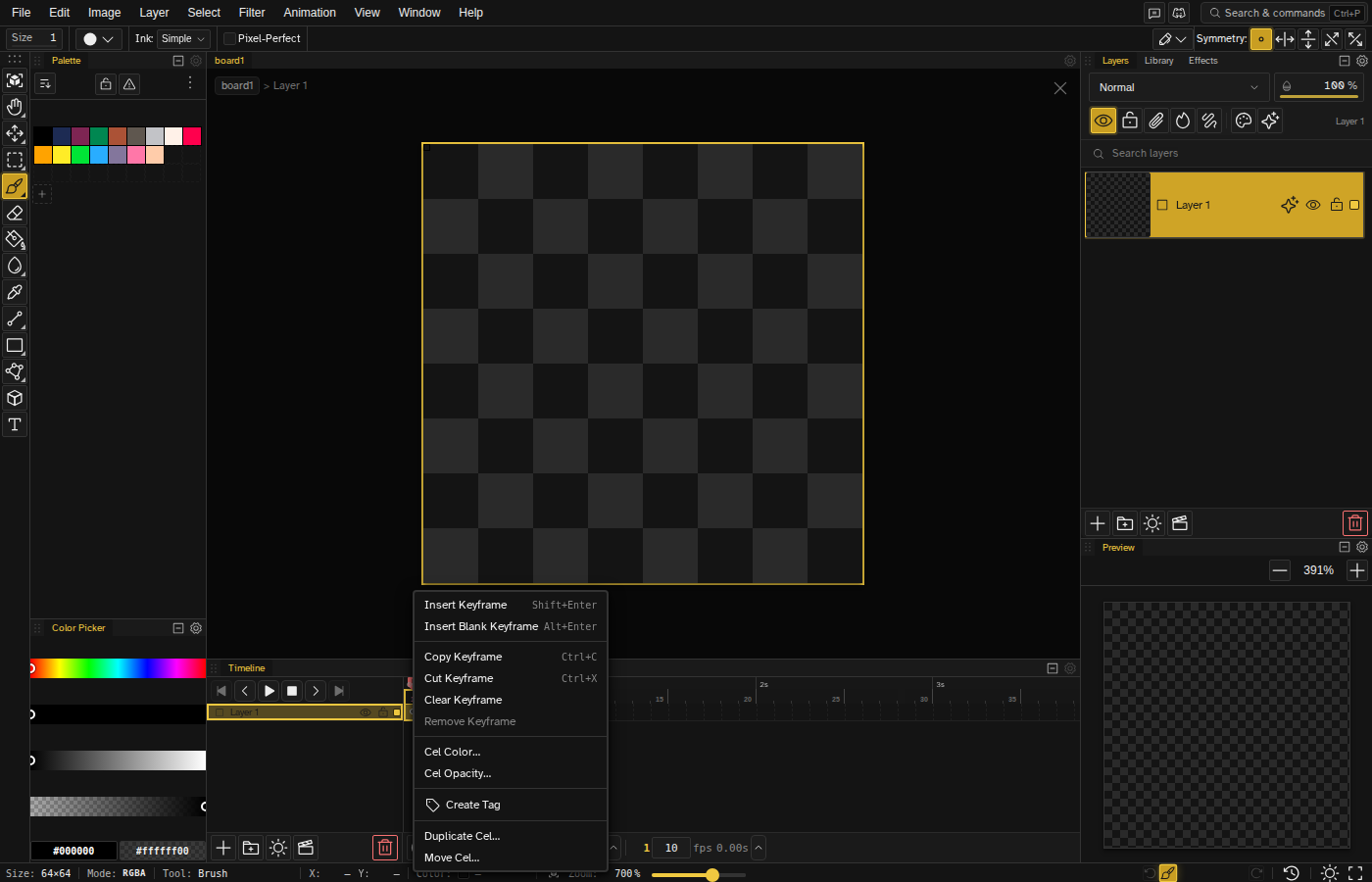Switch to the Effects tab
Screen dimensions: 1372x882
coord(1202,61)
